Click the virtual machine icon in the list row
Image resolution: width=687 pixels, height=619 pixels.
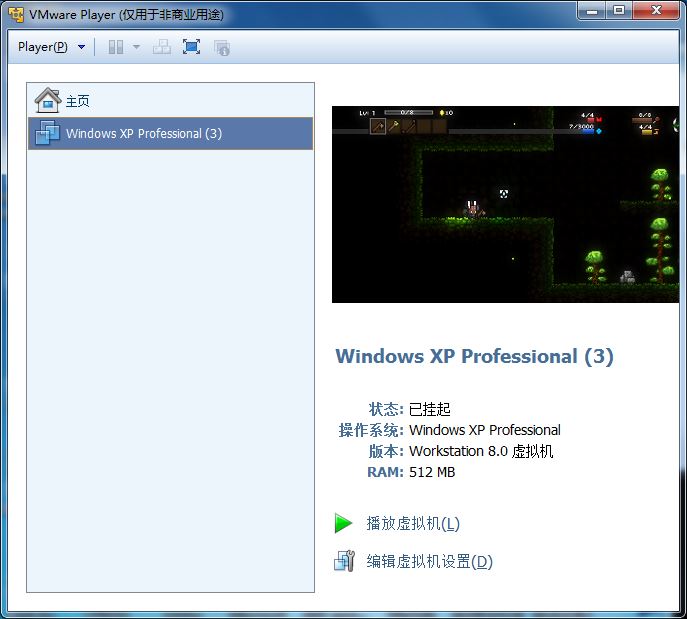(x=47, y=133)
